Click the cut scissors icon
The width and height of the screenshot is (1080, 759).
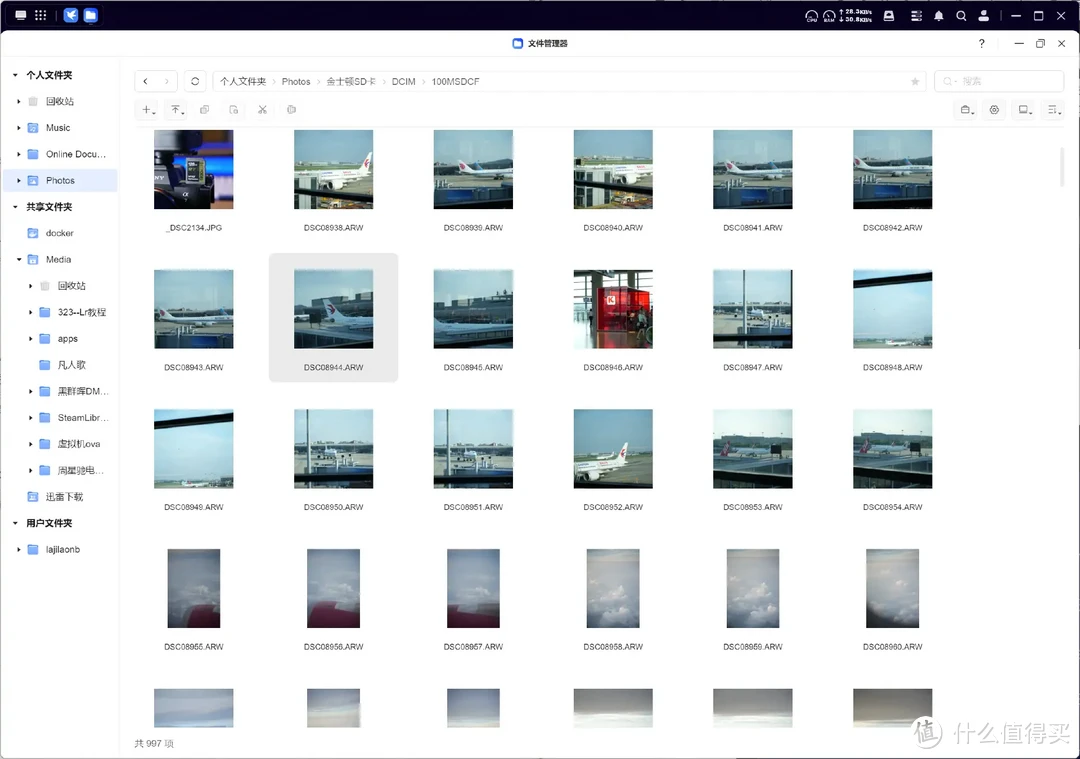click(262, 110)
